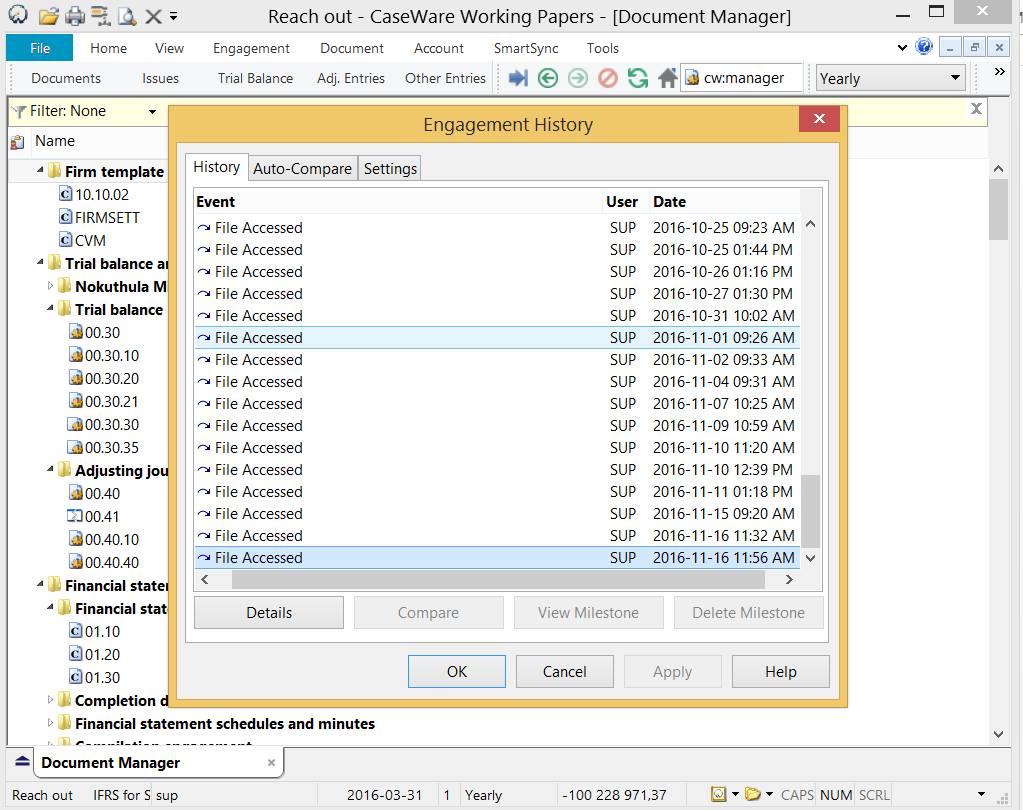The width and height of the screenshot is (1023, 810).
Task: Collapse the Firm template folder
Action: pos(41,171)
